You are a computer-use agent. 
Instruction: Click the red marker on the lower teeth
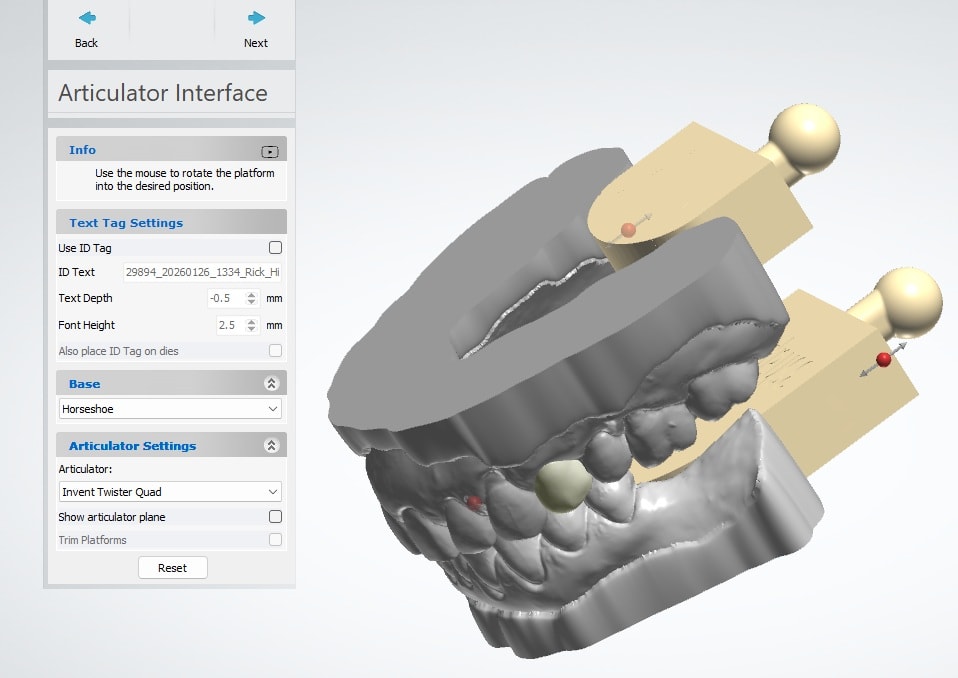click(474, 503)
